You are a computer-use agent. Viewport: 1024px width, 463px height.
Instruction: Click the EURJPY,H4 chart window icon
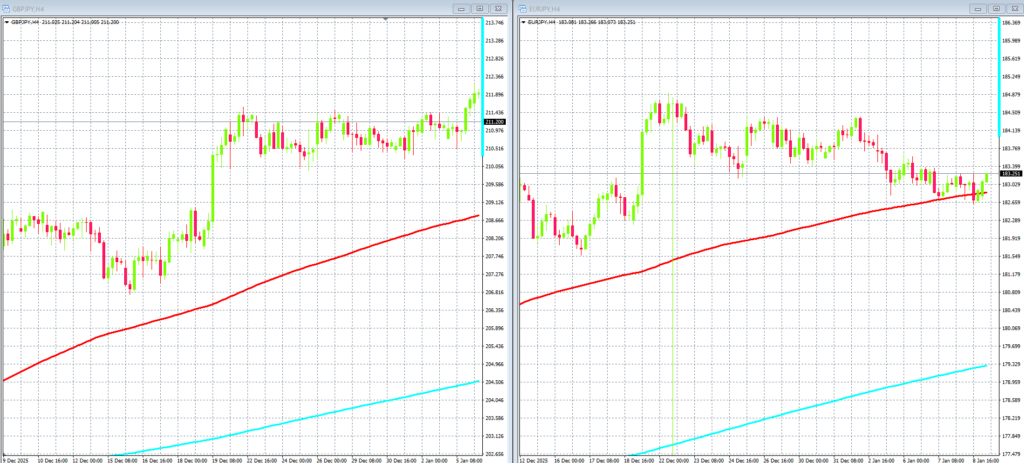point(523,7)
